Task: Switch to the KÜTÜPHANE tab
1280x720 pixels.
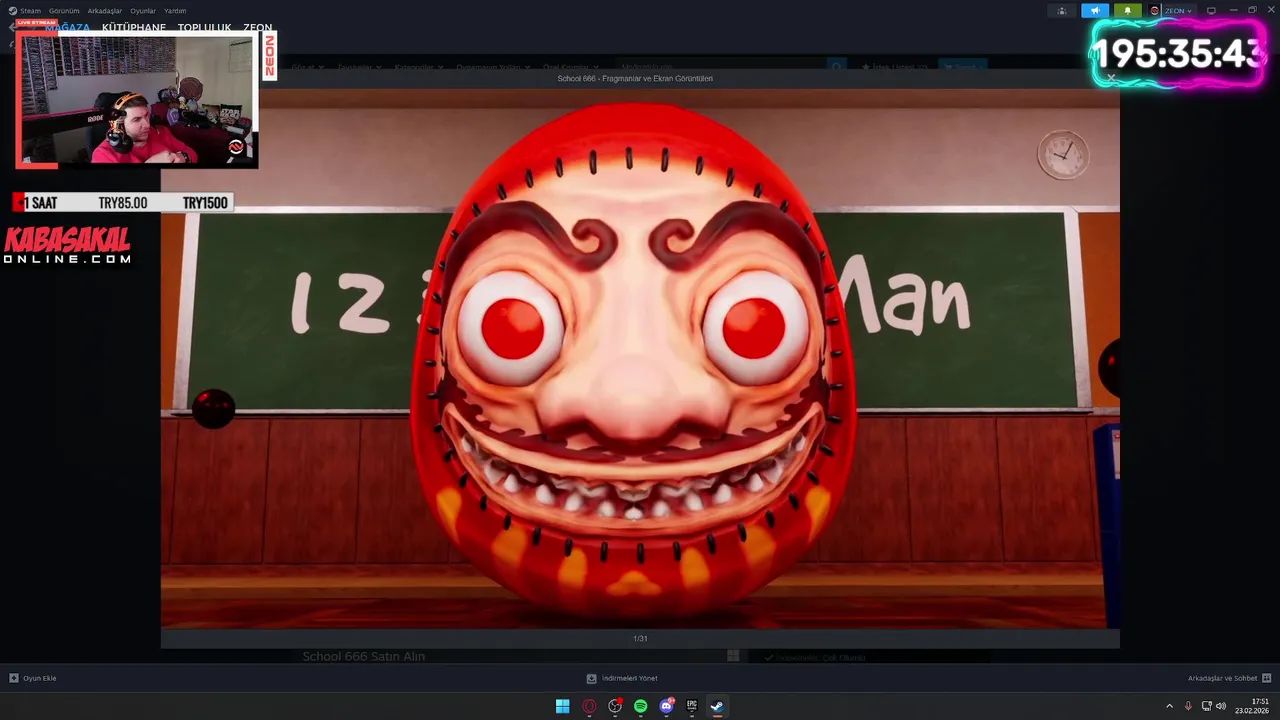Action: [x=134, y=28]
